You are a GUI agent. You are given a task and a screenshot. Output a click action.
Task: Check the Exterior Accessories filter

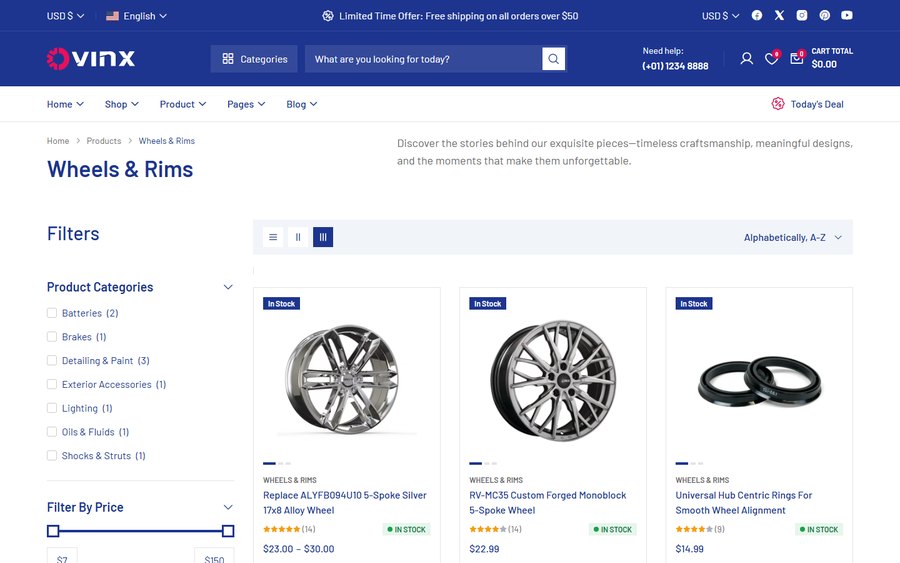[x=52, y=384]
